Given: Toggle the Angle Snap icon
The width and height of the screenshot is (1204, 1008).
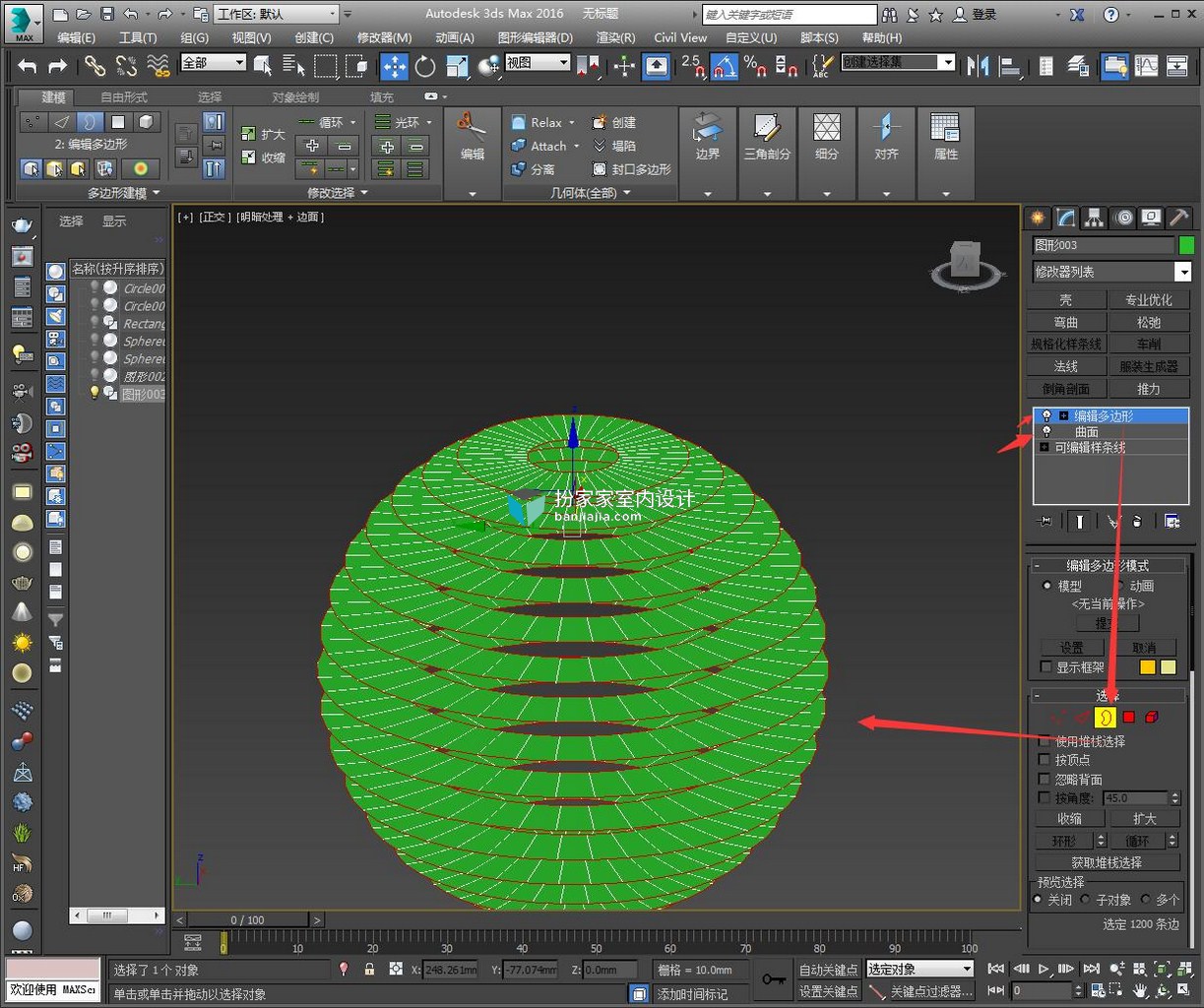Looking at the screenshot, I should (724, 66).
